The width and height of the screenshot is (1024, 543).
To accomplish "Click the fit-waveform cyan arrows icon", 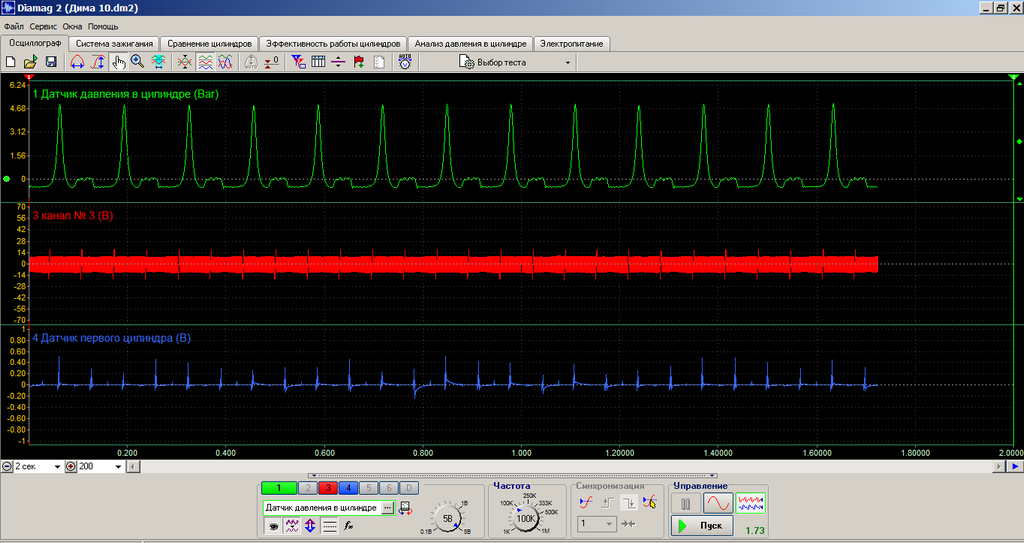I will pyautogui.click(x=157, y=62).
